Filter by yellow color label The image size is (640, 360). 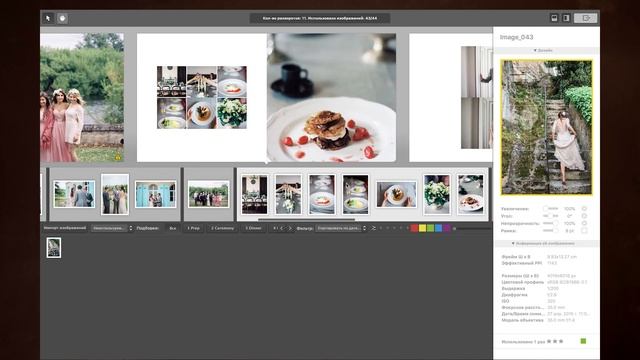point(422,228)
